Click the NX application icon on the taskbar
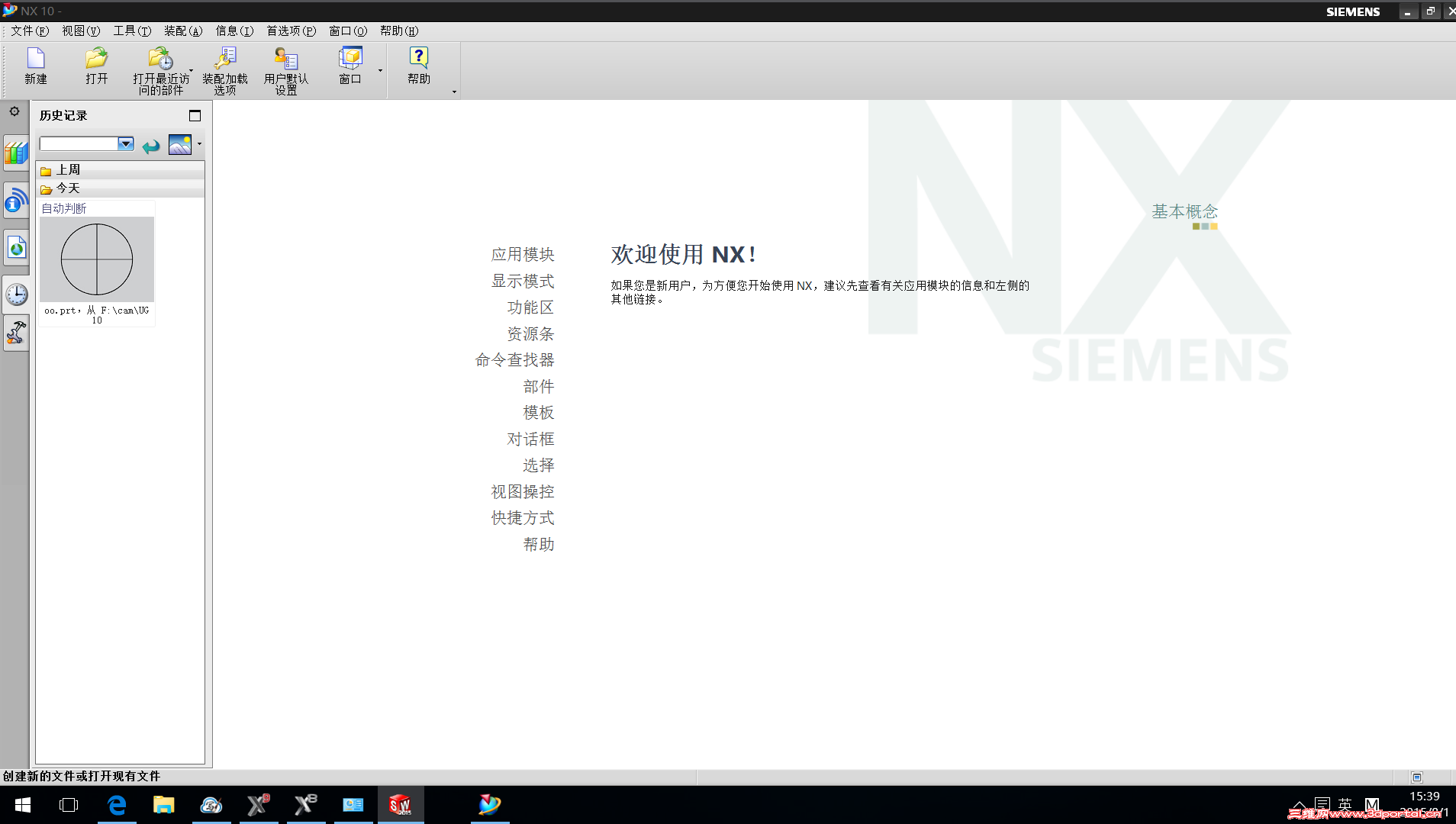1456x824 pixels. pos(489,805)
